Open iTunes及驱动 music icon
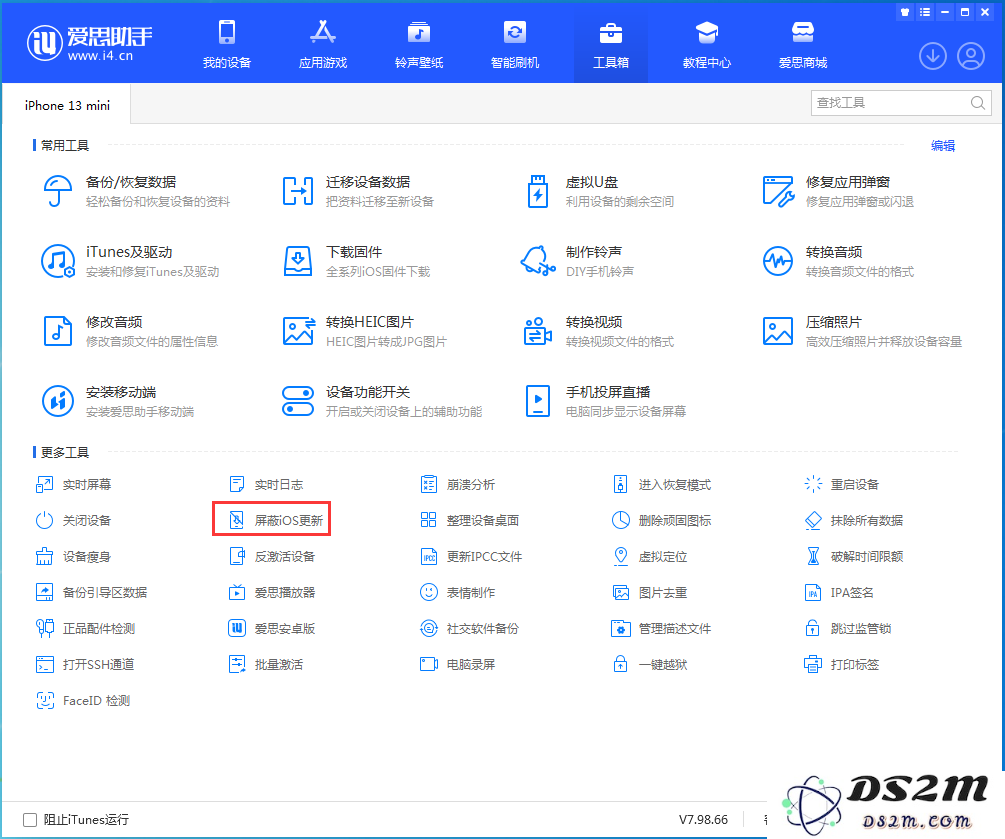This screenshot has width=1005, height=839. click(x=58, y=261)
